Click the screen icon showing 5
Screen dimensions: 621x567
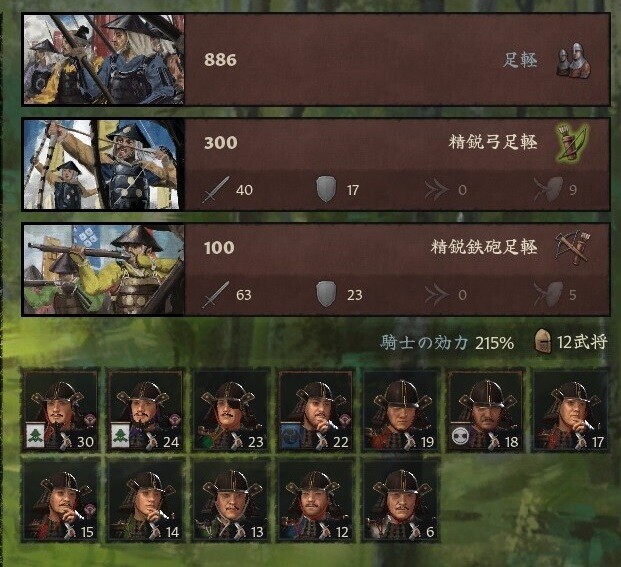(550, 294)
